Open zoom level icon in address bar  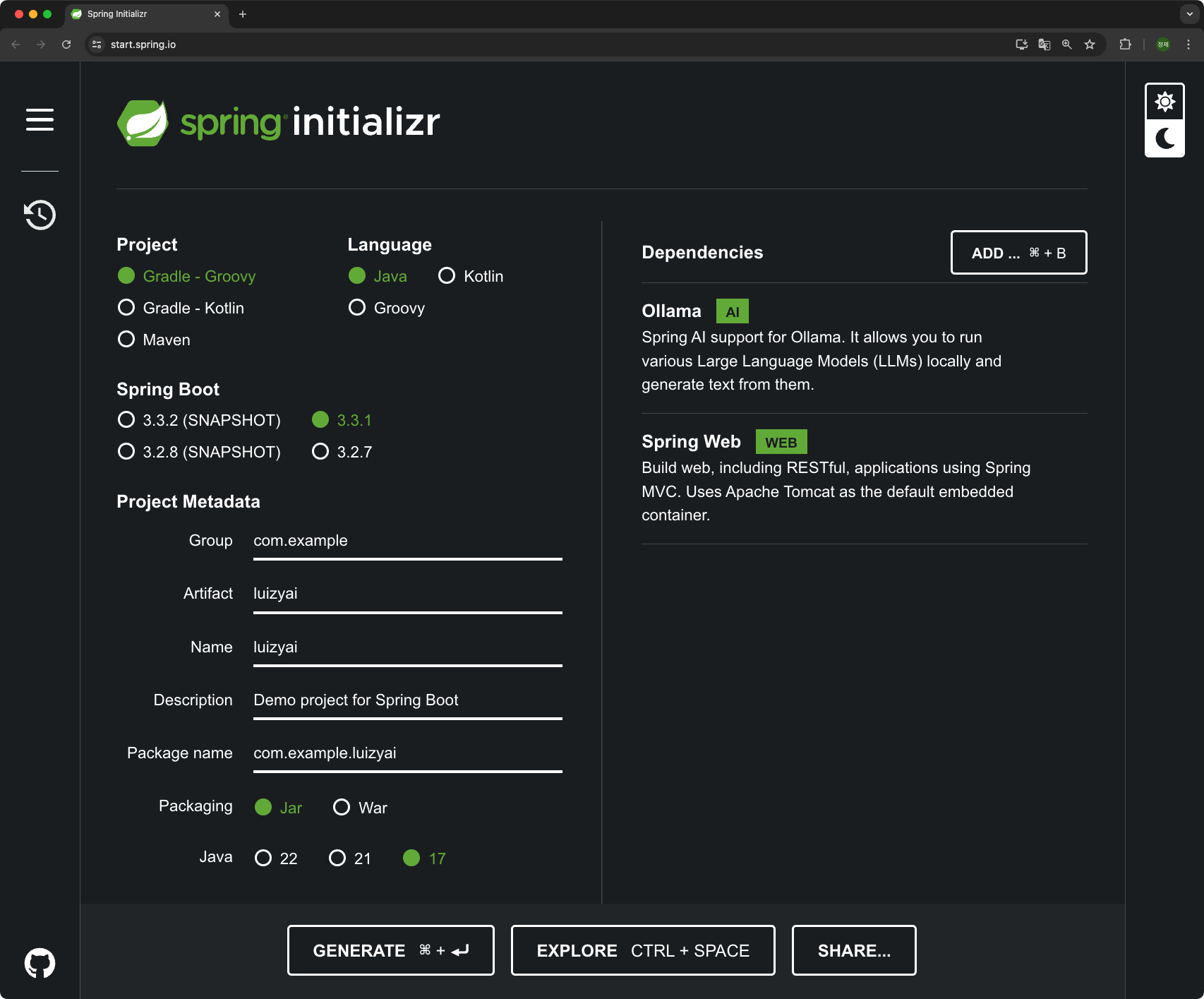point(1067,44)
